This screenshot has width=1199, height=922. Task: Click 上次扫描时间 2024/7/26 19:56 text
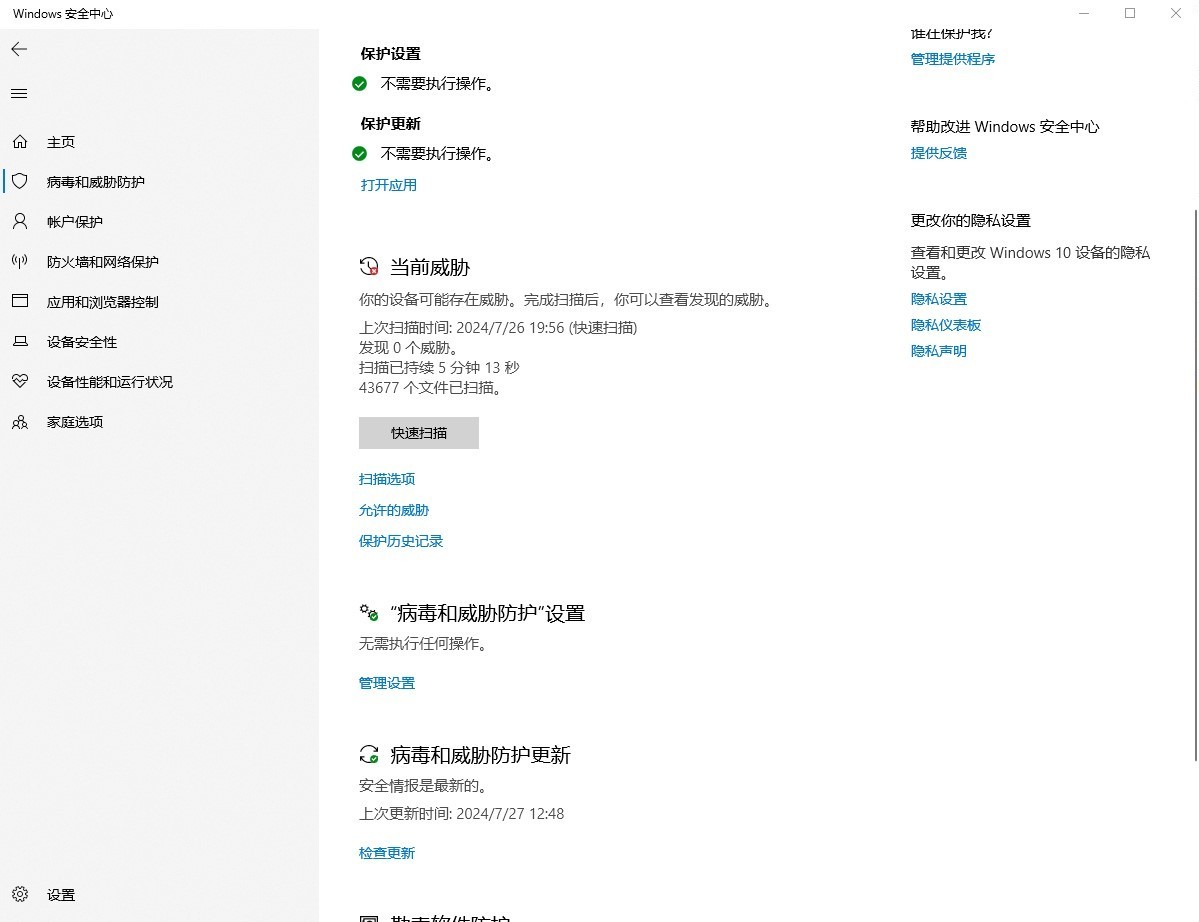tap(498, 328)
